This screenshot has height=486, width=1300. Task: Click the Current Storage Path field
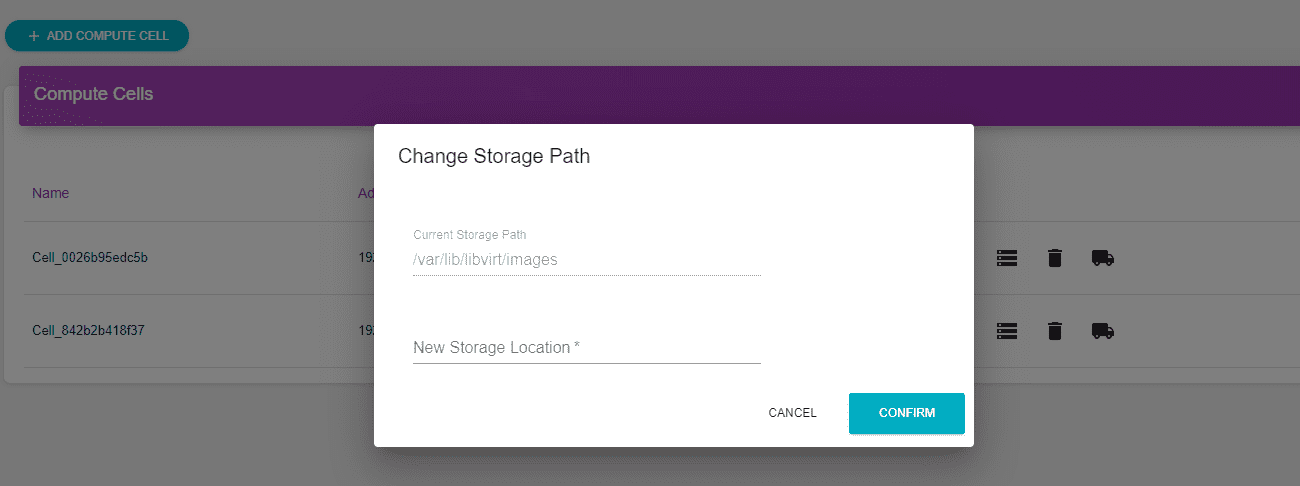coord(586,259)
